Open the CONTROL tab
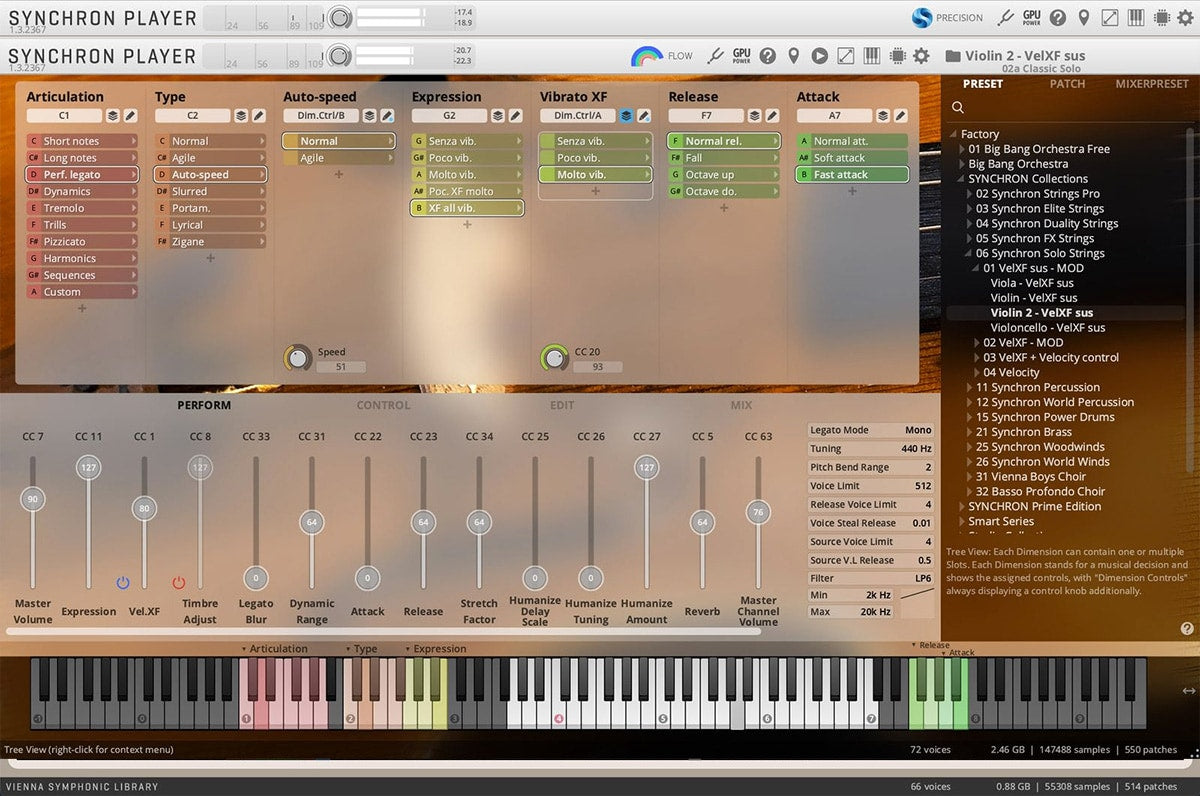This screenshot has width=1200, height=796. point(384,405)
